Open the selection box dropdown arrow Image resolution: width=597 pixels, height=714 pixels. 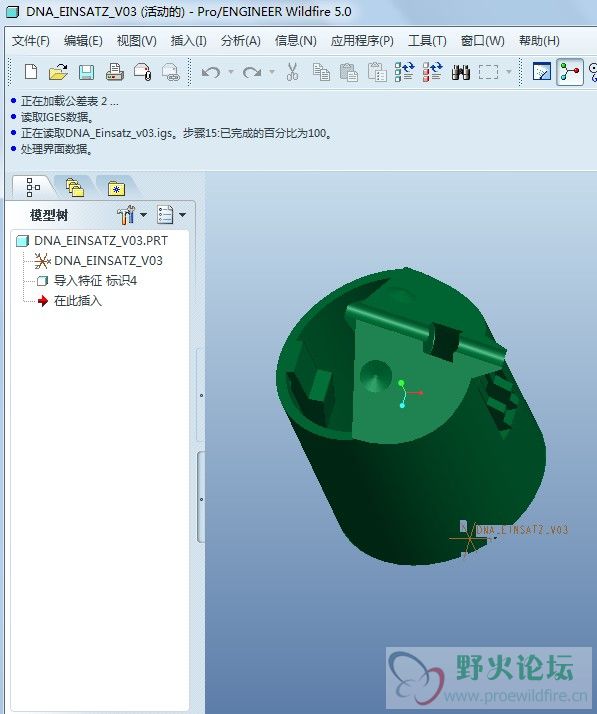[509, 72]
